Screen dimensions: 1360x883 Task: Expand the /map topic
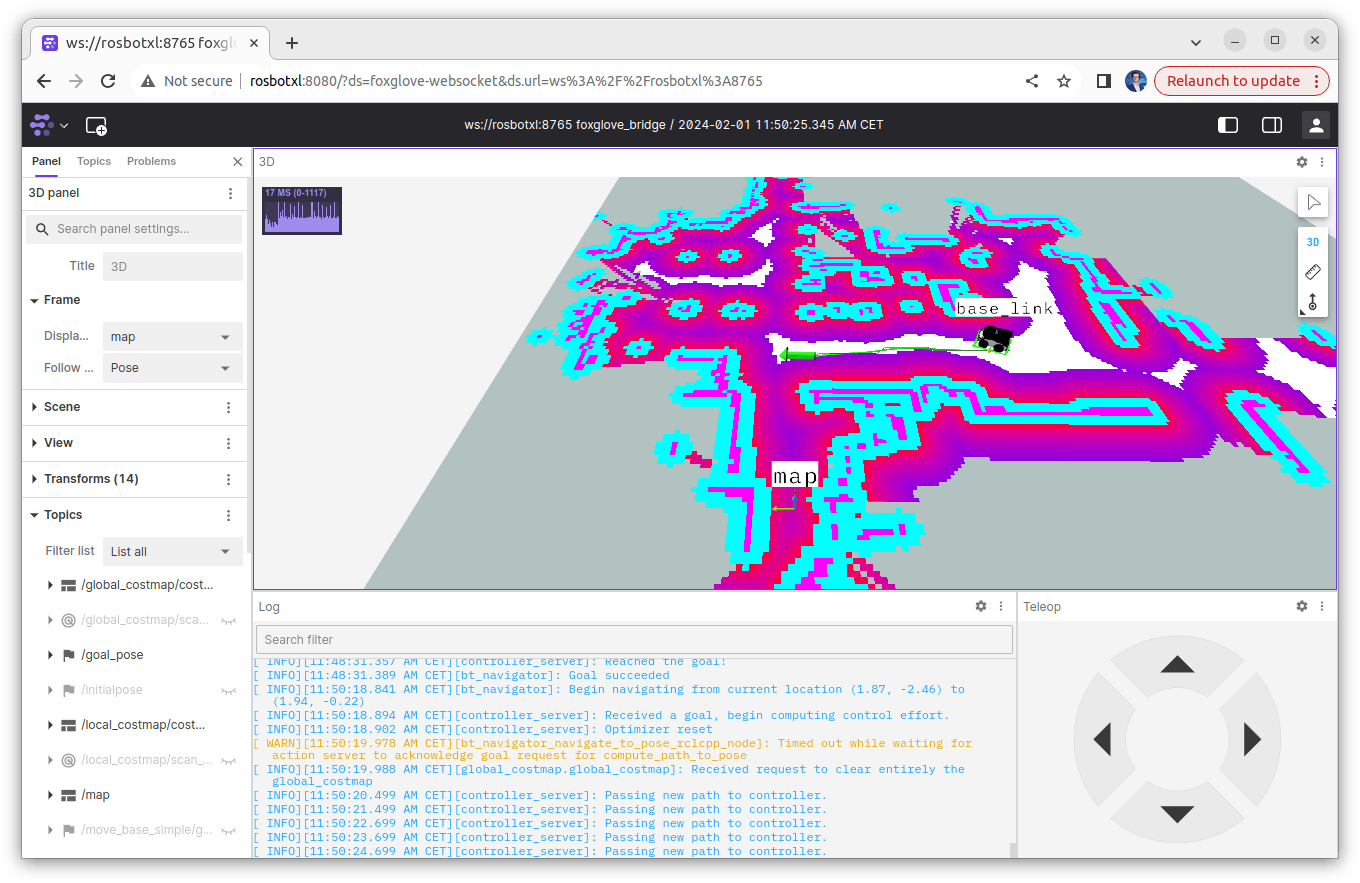[50, 795]
